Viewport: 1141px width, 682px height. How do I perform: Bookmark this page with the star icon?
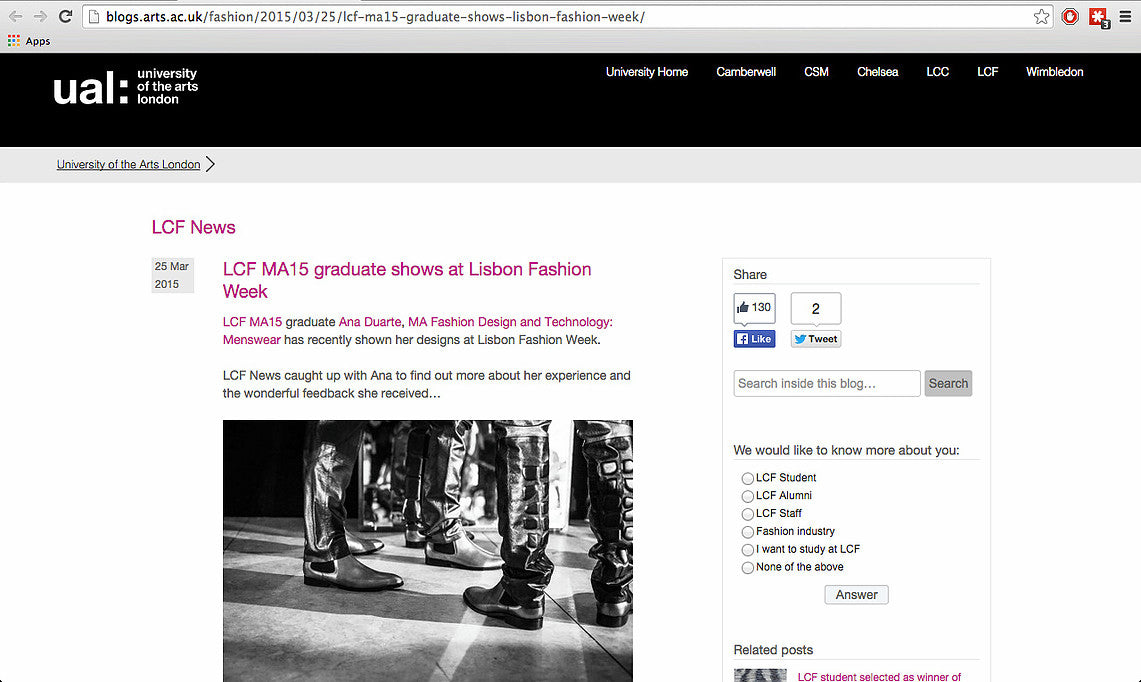pyautogui.click(x=1041, y=17)
